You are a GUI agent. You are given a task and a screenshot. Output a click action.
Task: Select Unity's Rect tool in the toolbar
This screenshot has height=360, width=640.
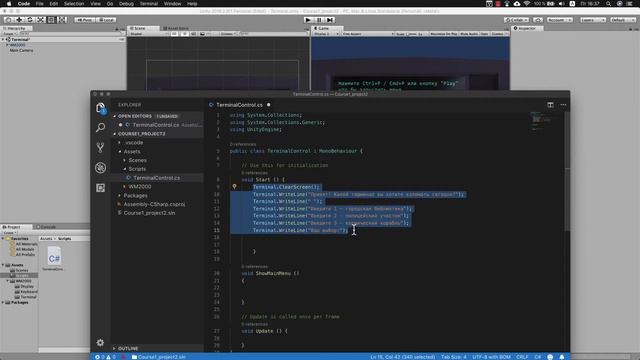[51, 20]
